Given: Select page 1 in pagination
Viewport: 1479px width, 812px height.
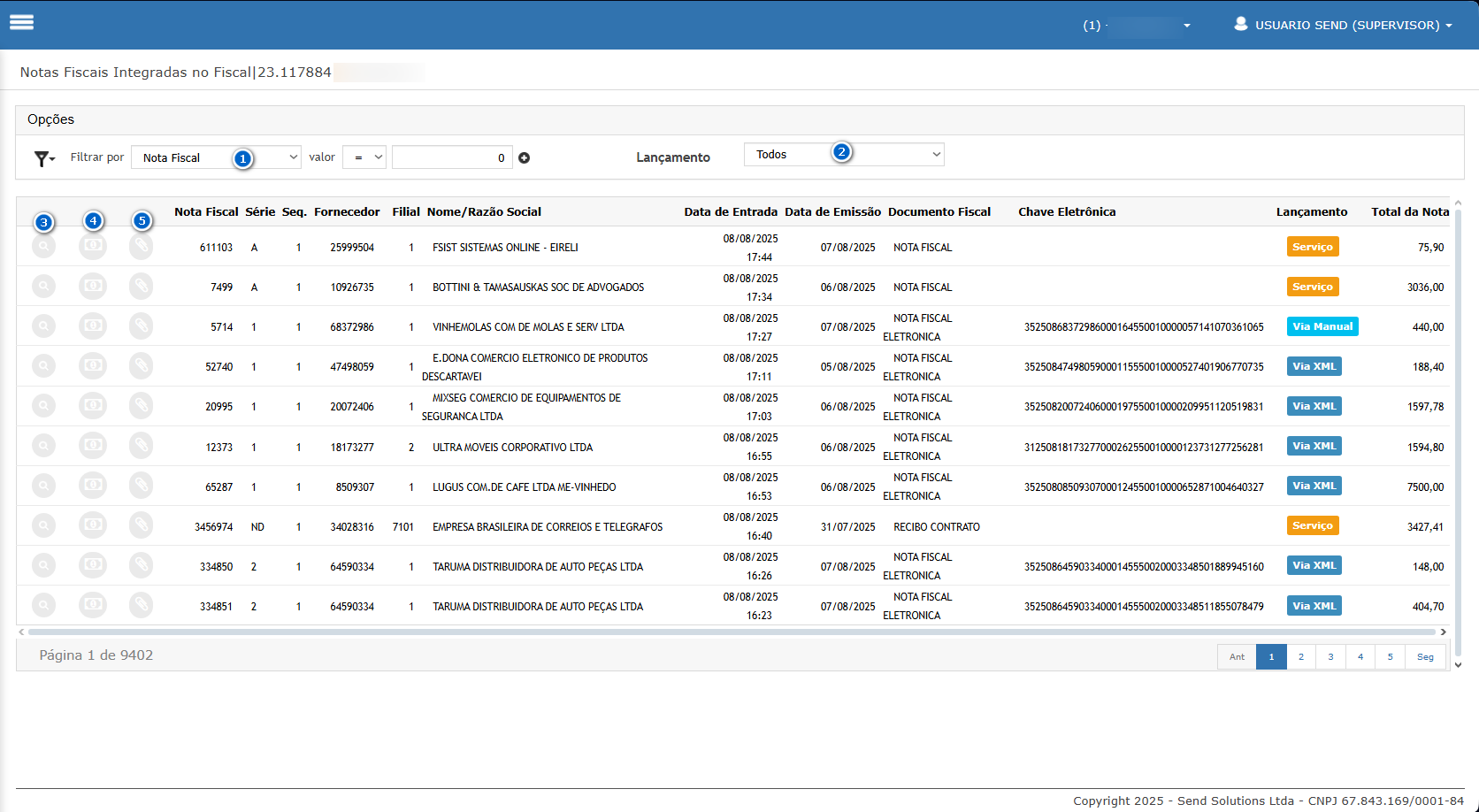Looking at the screenshot, I should pyautogui.click(x=1271, y=656).
